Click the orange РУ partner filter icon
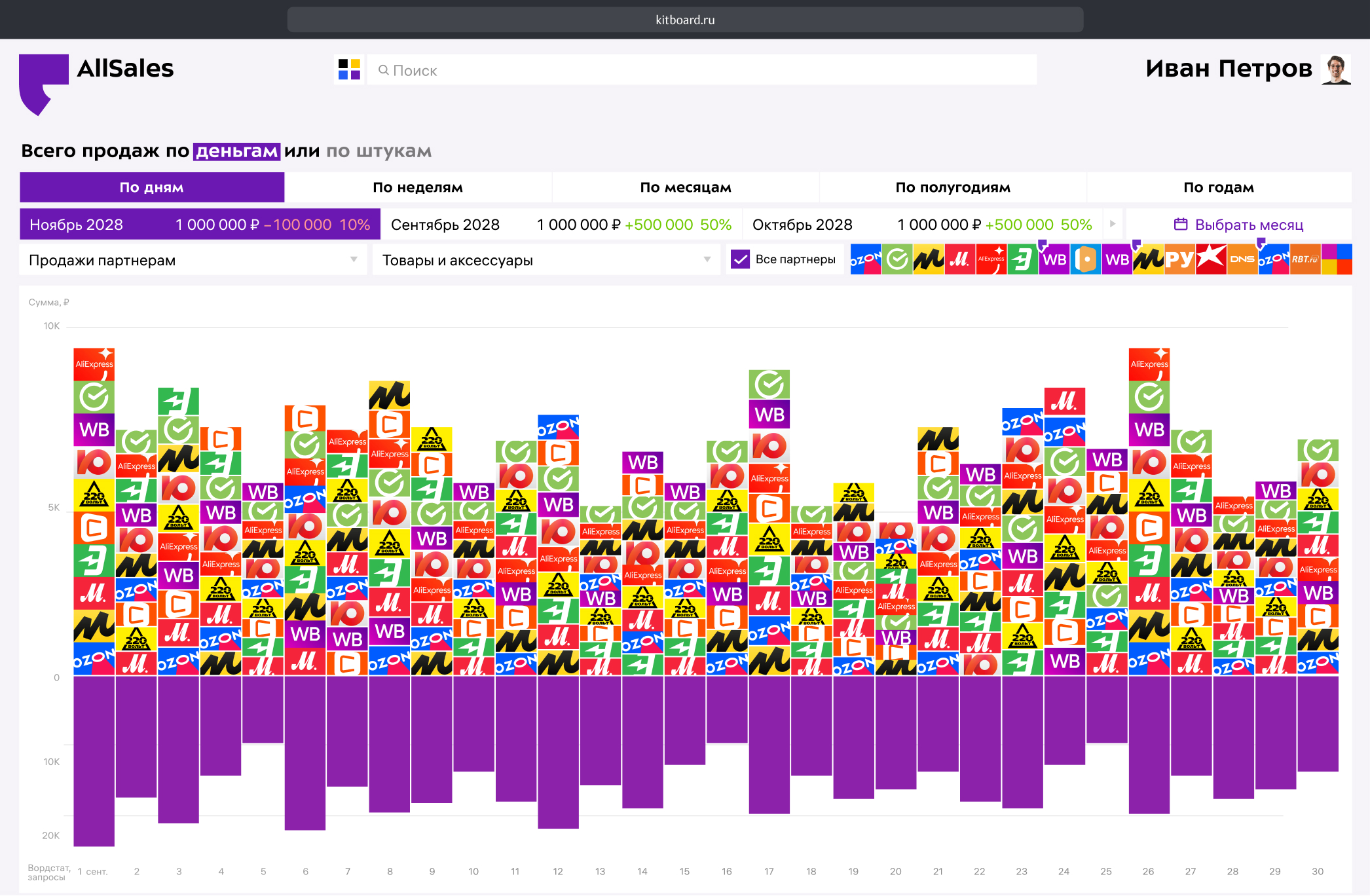This screenshot has height=896, width=1370. tap(1179, 259)
